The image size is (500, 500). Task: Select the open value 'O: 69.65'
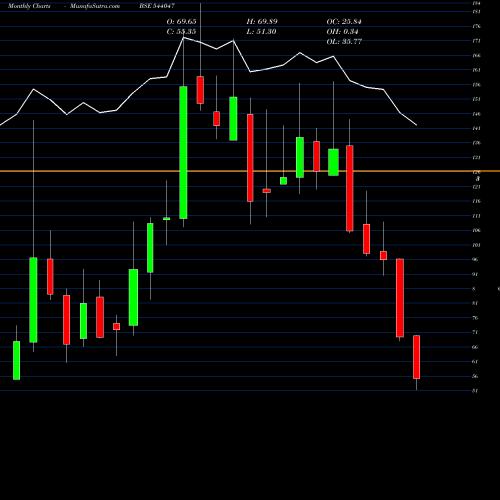click(181, 22)
